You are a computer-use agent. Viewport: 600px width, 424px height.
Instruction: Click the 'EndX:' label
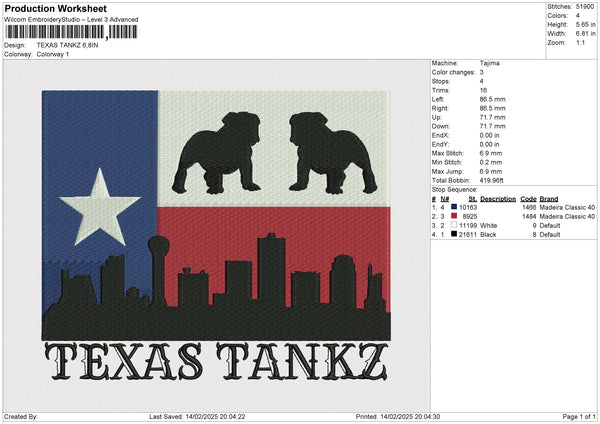[440, 135]
